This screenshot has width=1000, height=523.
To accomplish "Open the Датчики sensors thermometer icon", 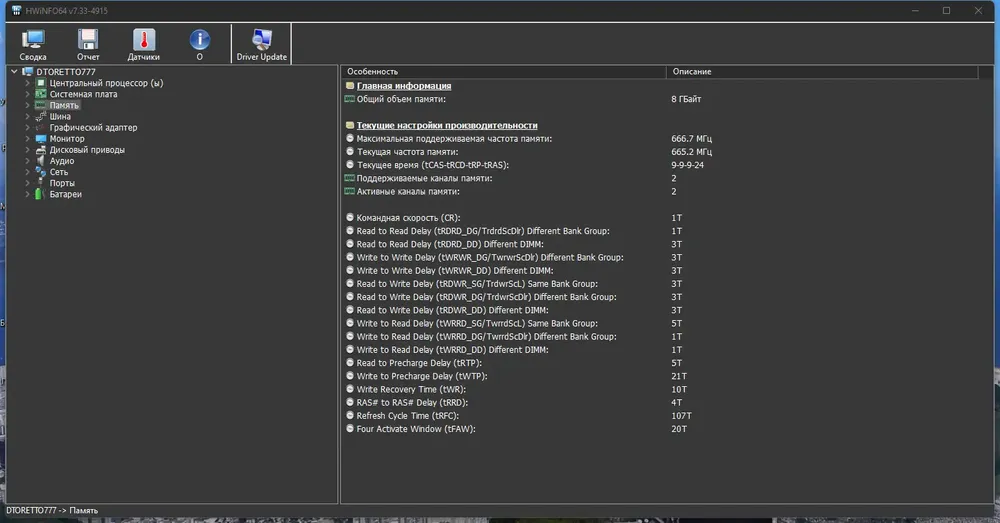I will [x=143, y=40].
